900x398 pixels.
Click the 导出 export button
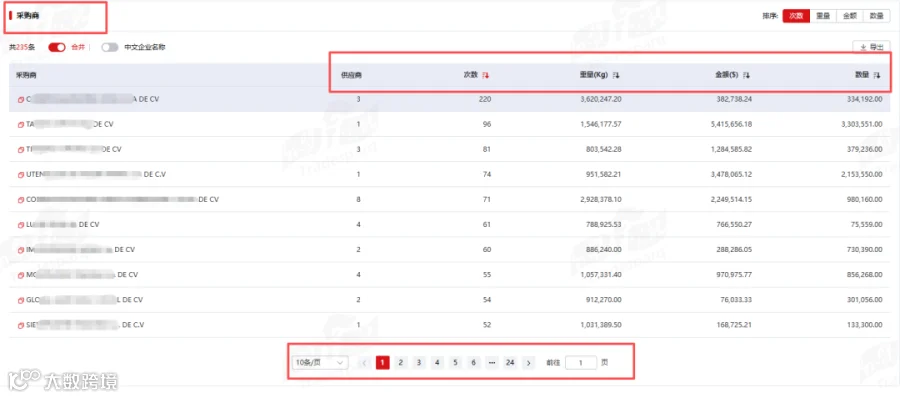click(x=871, y=48)
